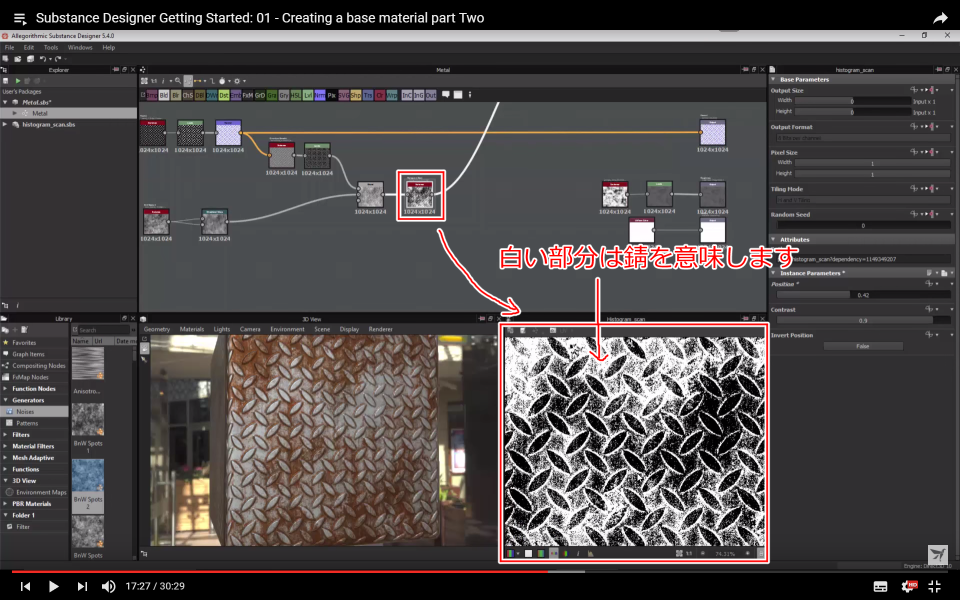Adjust the Output Size Width slider
Image resolution: width=960 pixels, height=600 pixels.
point(853,101)
